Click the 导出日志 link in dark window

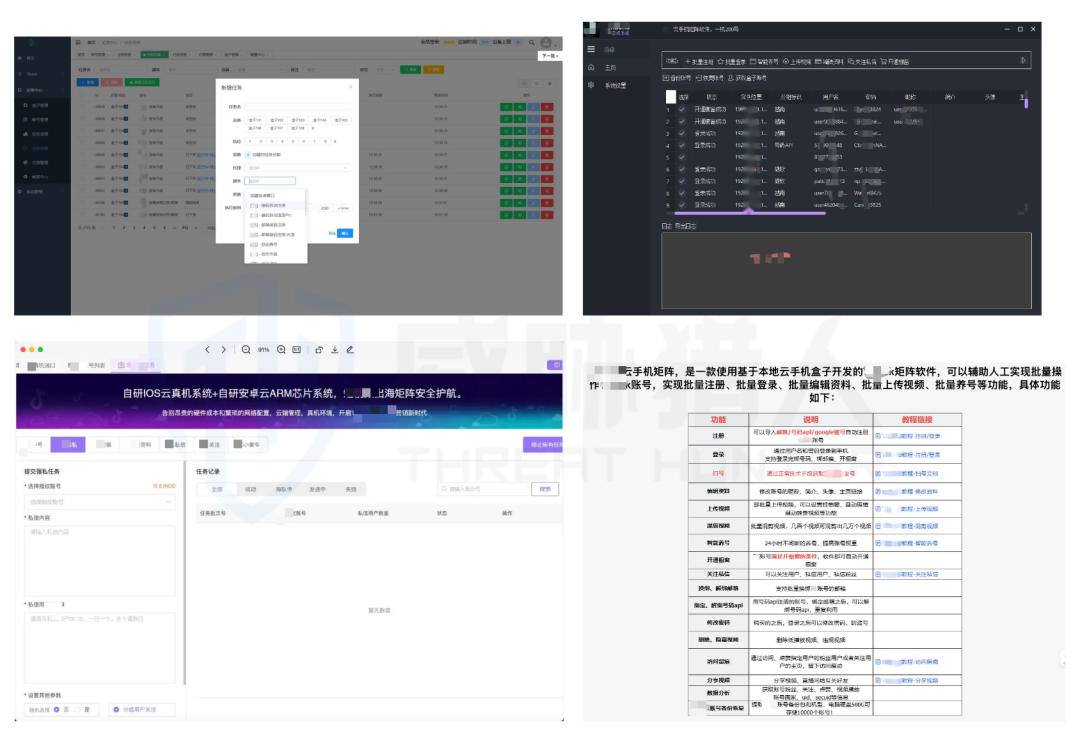[x=686, y=226]
